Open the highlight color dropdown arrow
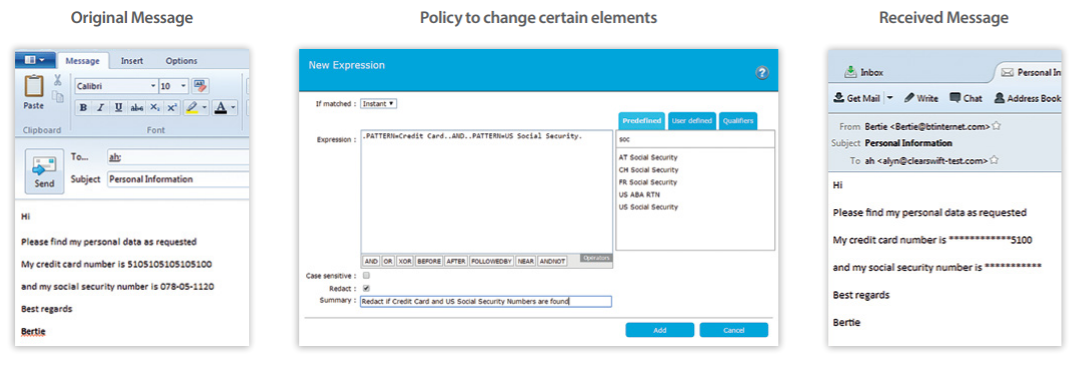The image size is (1076, 372). pyautogui.click(x=204, y=108)
